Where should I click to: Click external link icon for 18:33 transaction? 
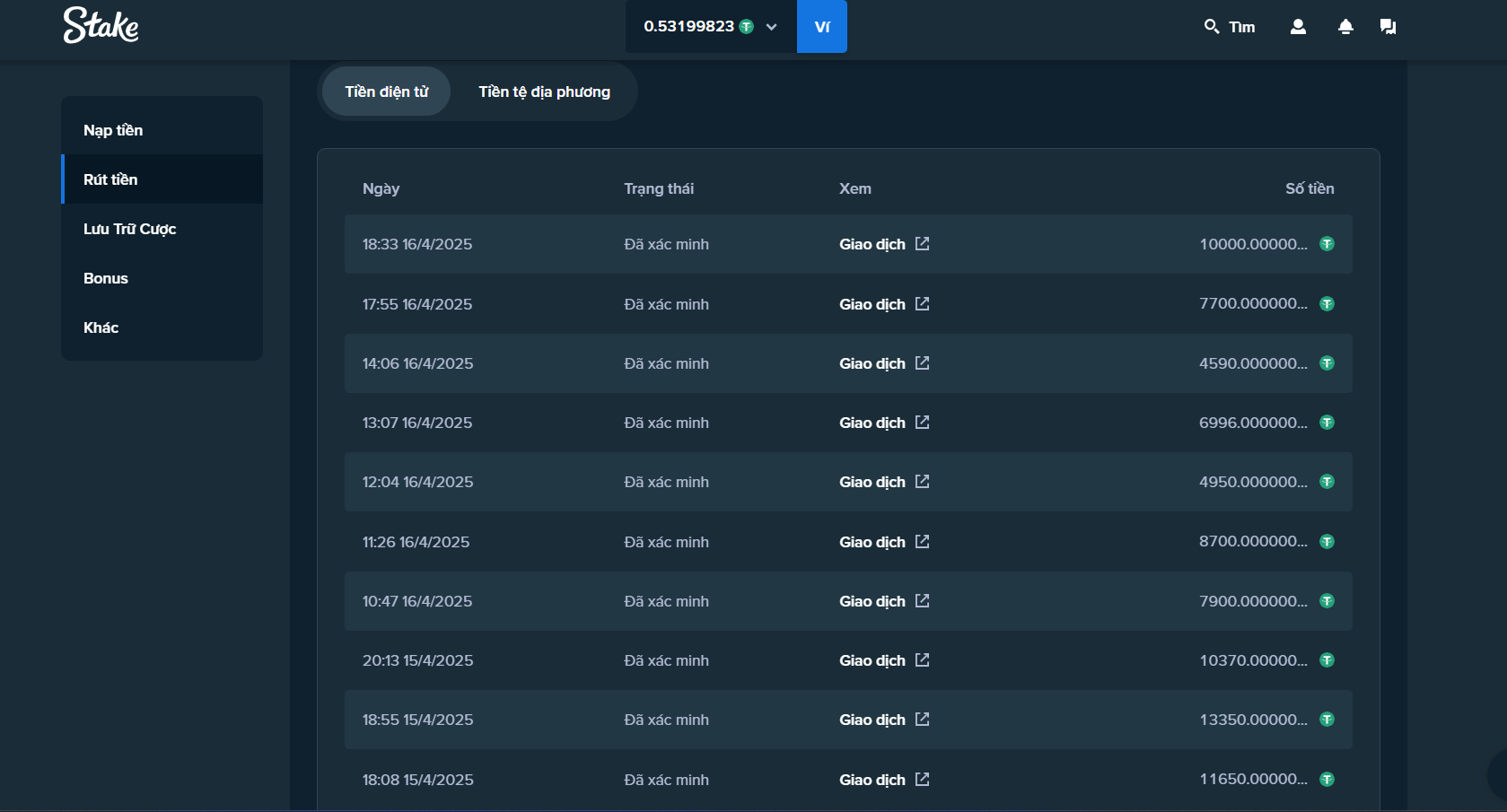(922, 244)
